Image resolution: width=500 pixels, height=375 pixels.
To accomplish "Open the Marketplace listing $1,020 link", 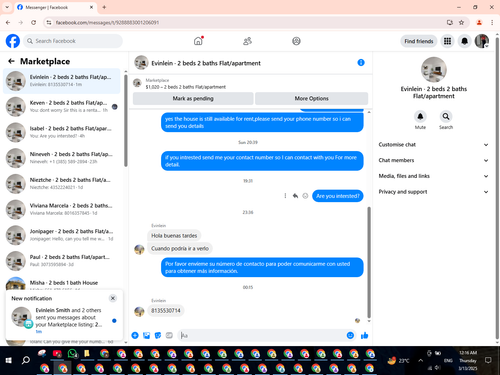I will [x=186, y=87].
